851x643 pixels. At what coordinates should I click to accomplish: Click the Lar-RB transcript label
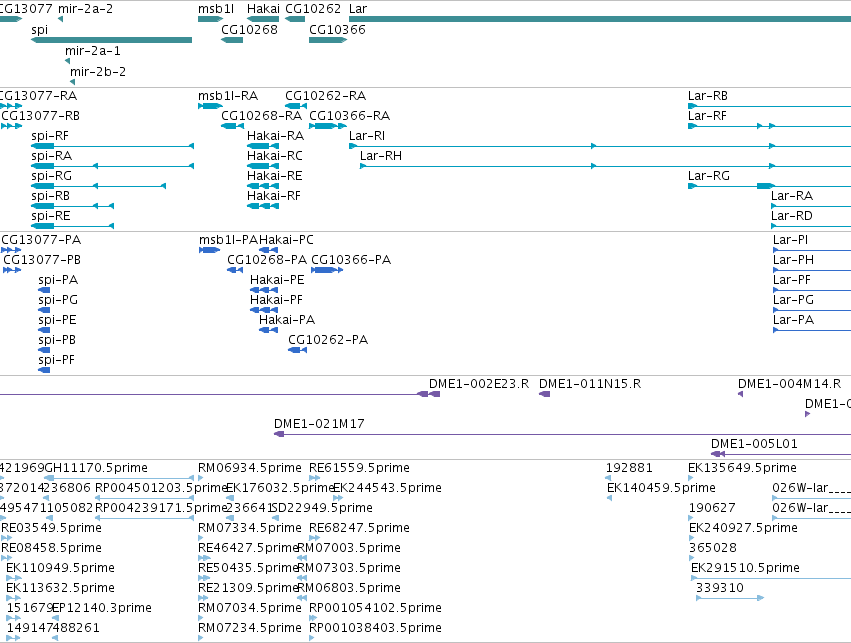(708, 96)
